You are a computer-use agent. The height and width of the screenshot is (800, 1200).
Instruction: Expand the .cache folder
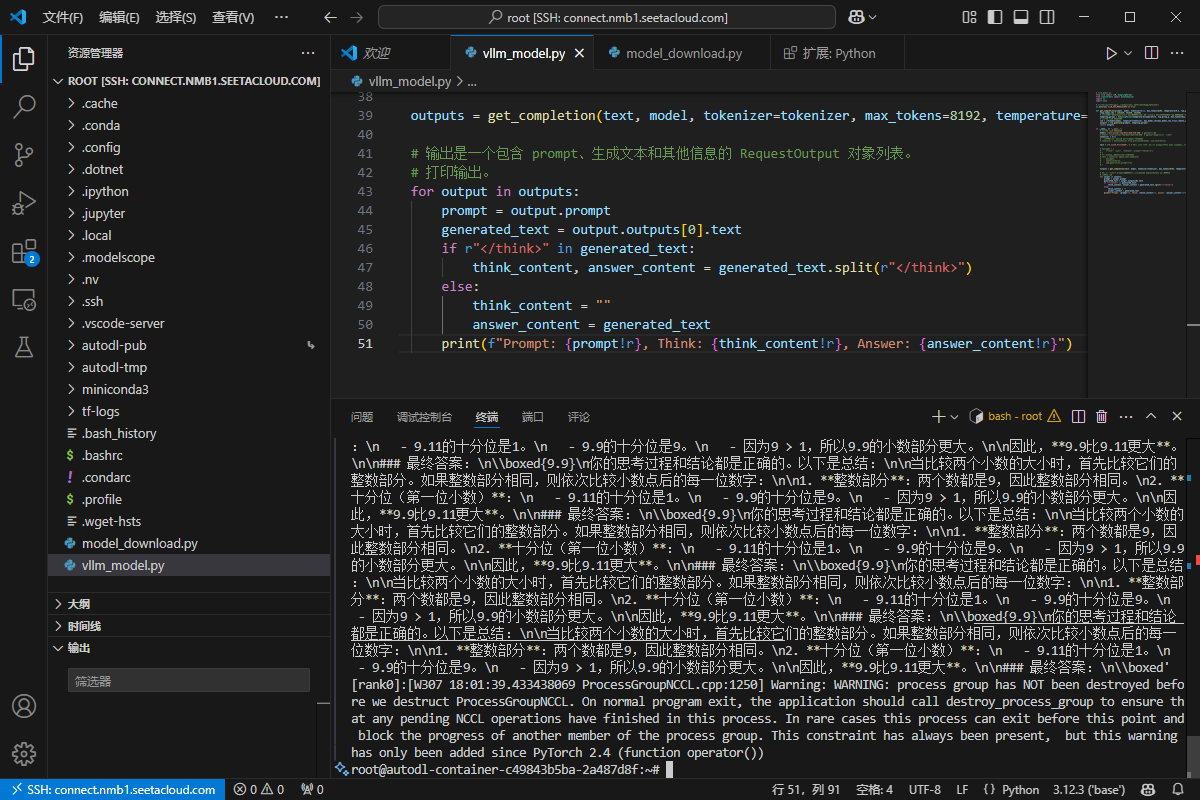click(x=189, y=103)
